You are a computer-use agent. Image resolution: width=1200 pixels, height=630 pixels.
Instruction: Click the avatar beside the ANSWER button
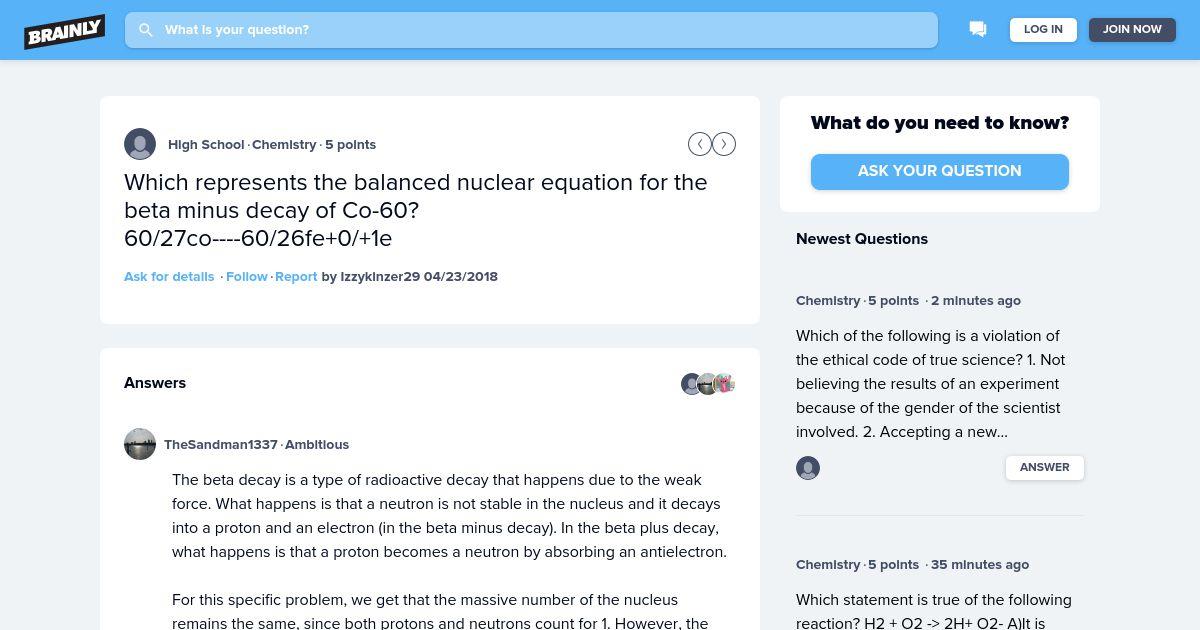[x=808, y=468]
